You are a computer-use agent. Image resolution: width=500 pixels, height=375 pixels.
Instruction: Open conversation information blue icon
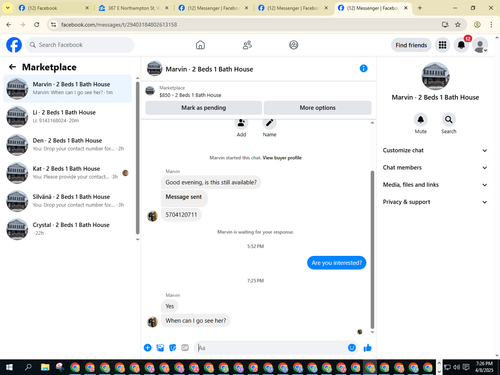[x=363, y=68]
